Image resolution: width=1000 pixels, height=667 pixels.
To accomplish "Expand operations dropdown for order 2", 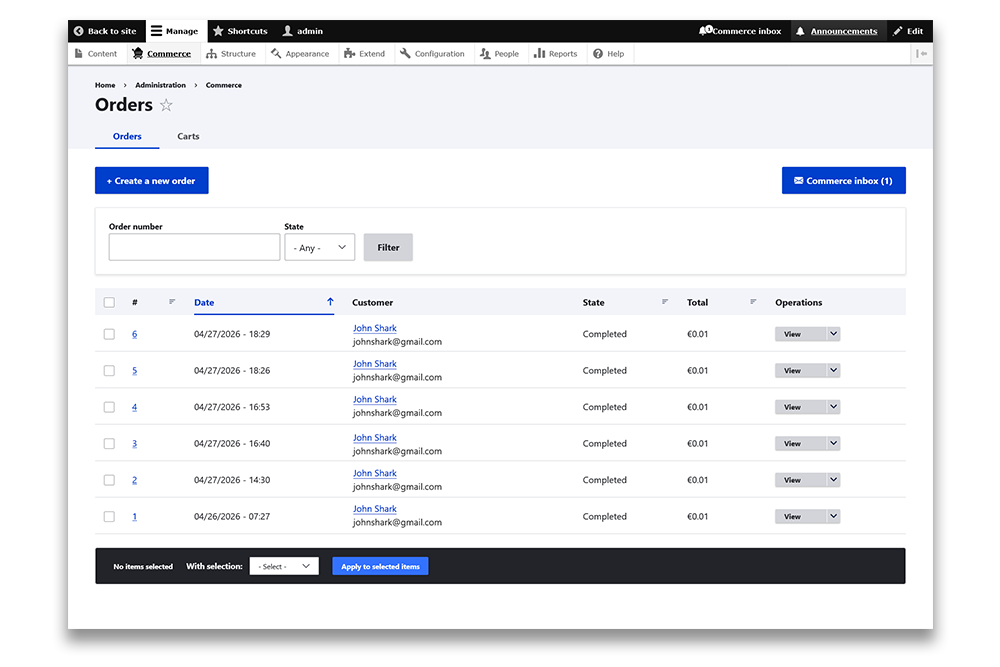I will pos(833,480).
